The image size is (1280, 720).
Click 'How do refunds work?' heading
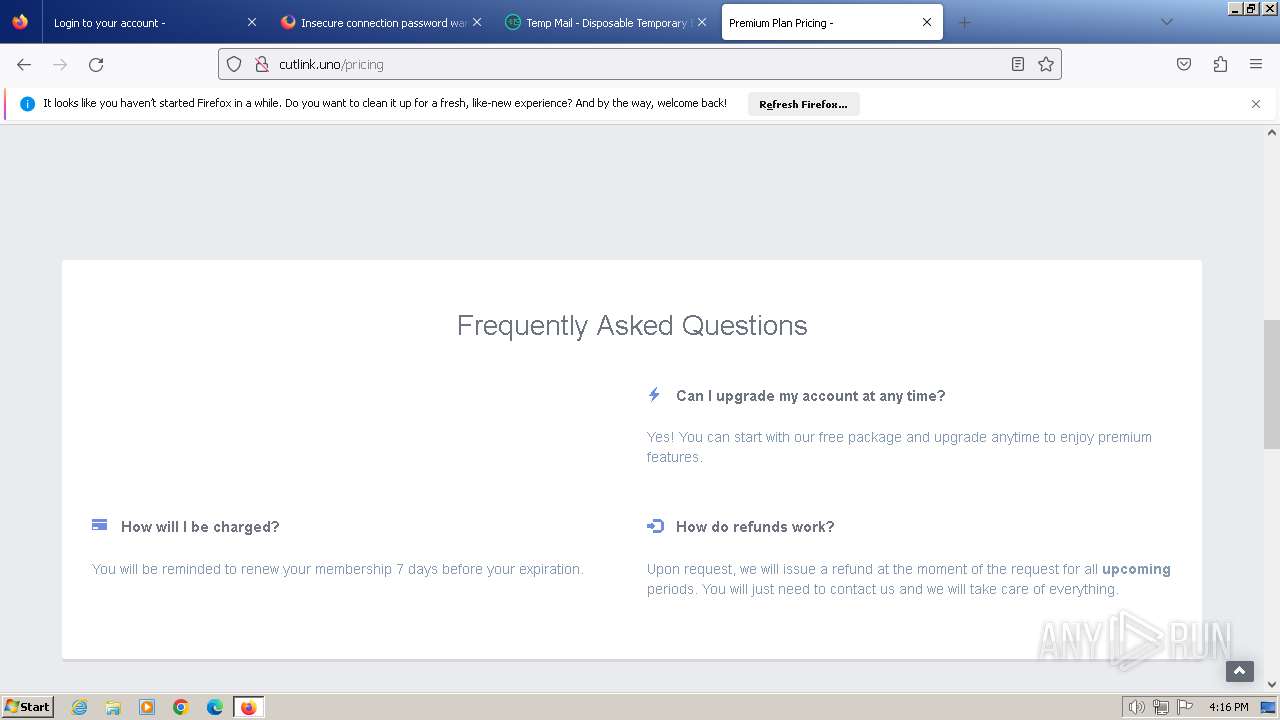(755, 527)
